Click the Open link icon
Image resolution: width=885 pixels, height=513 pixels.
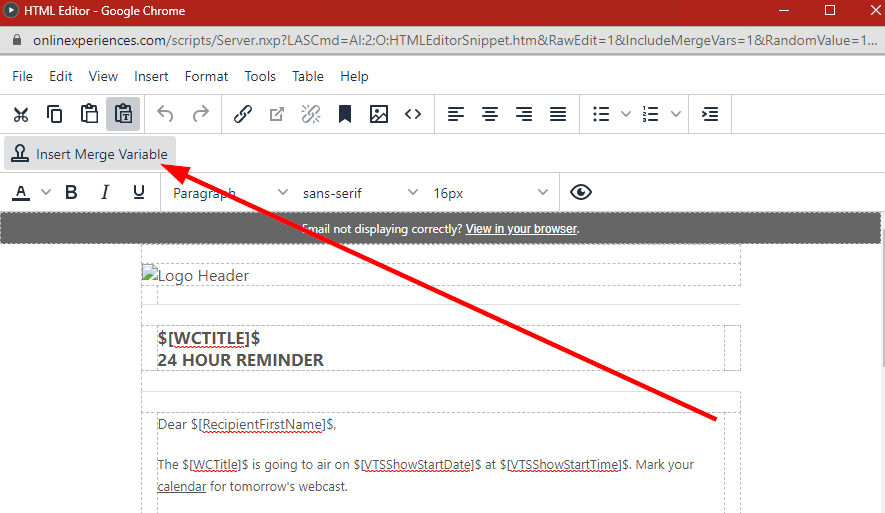[x=277, y=115]
